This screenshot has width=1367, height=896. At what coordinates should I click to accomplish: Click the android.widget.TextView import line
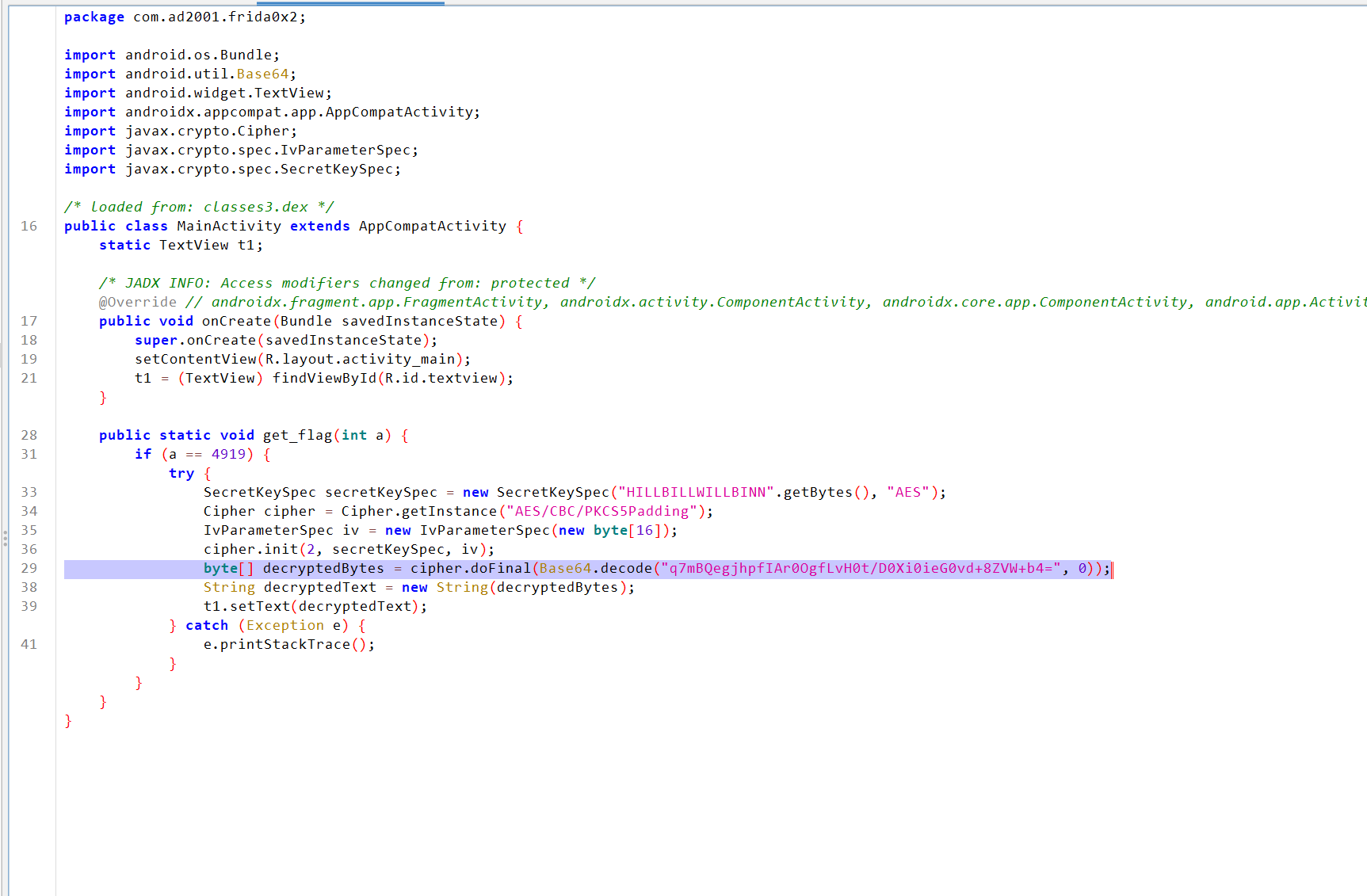198,93
